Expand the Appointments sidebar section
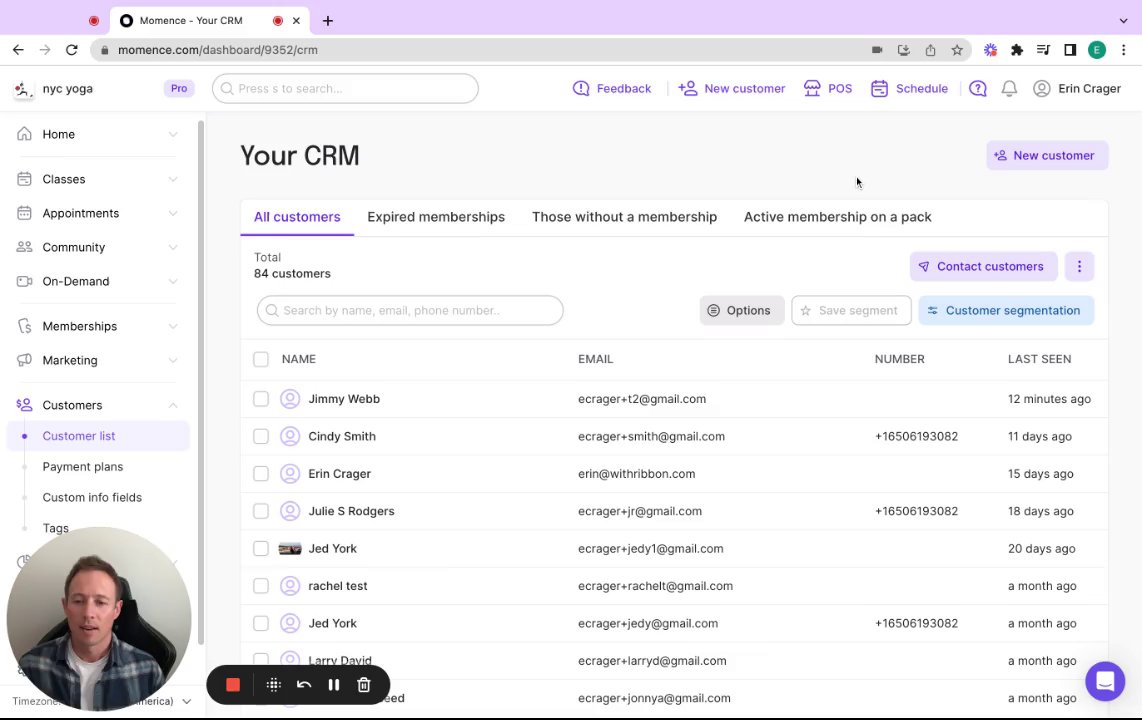Screen dimensions: 1142x720 pyautogui.click(x=173, y=213)
